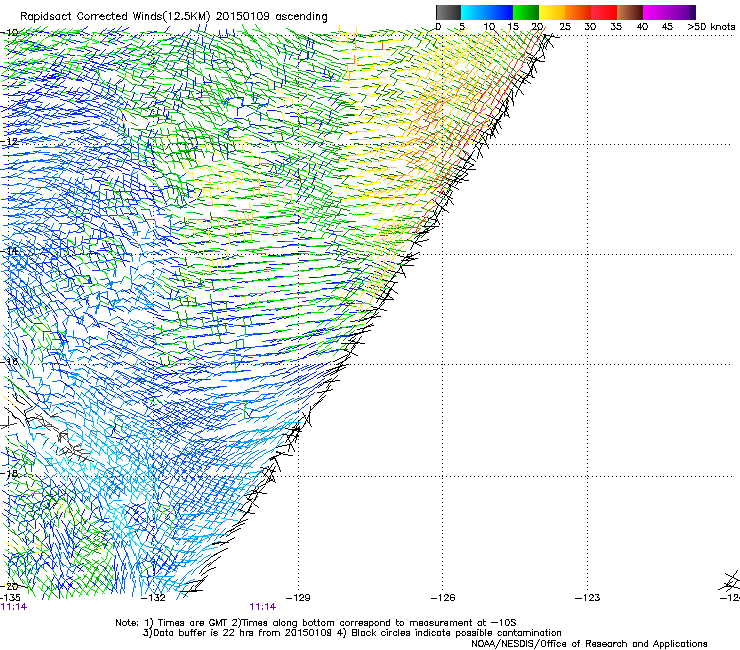
Task: Select the -14 latitude axis label
Action: tap(10, 251)
